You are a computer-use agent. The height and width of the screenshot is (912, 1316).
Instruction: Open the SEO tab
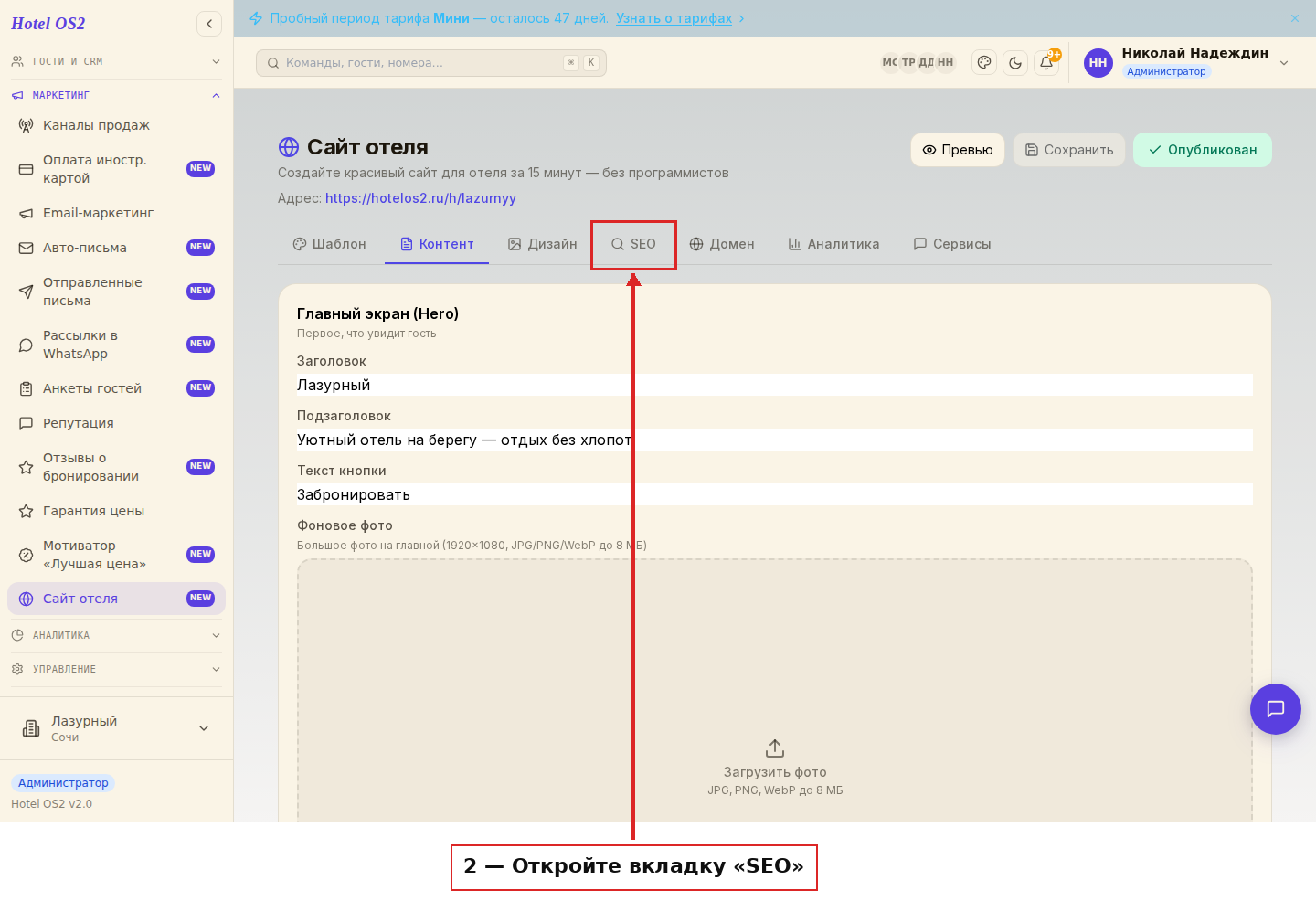pos(633,244)
